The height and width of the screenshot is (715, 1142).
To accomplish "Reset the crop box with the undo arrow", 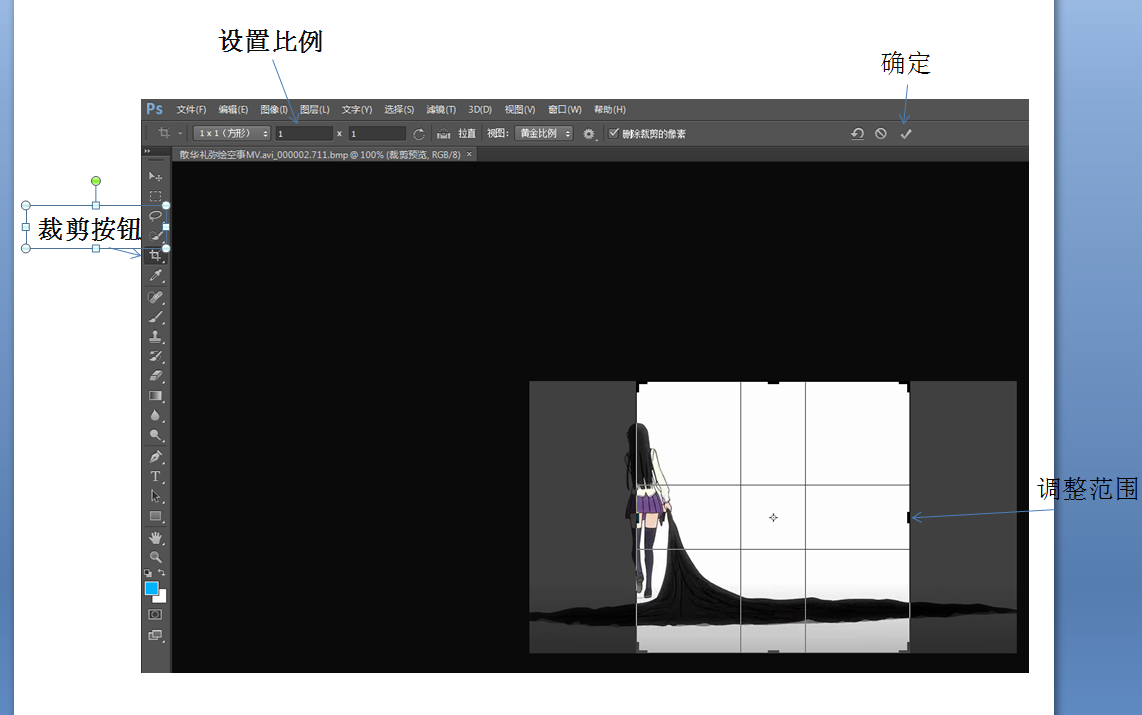I will click(x=857, y=134).
